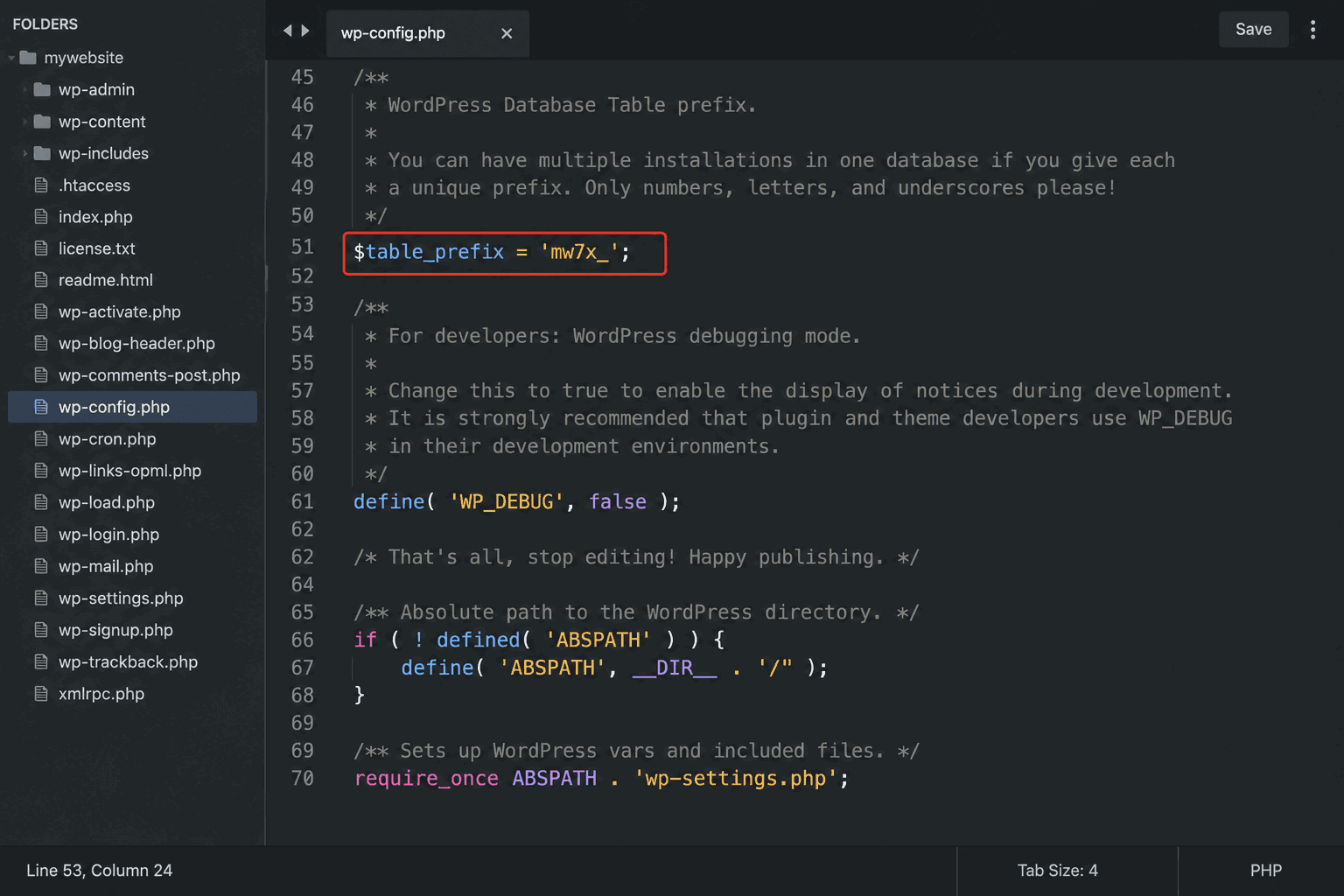The image size is (1344, 896).
Task: Click the __DIR__ constant on line 67
Action: (674, 668)
